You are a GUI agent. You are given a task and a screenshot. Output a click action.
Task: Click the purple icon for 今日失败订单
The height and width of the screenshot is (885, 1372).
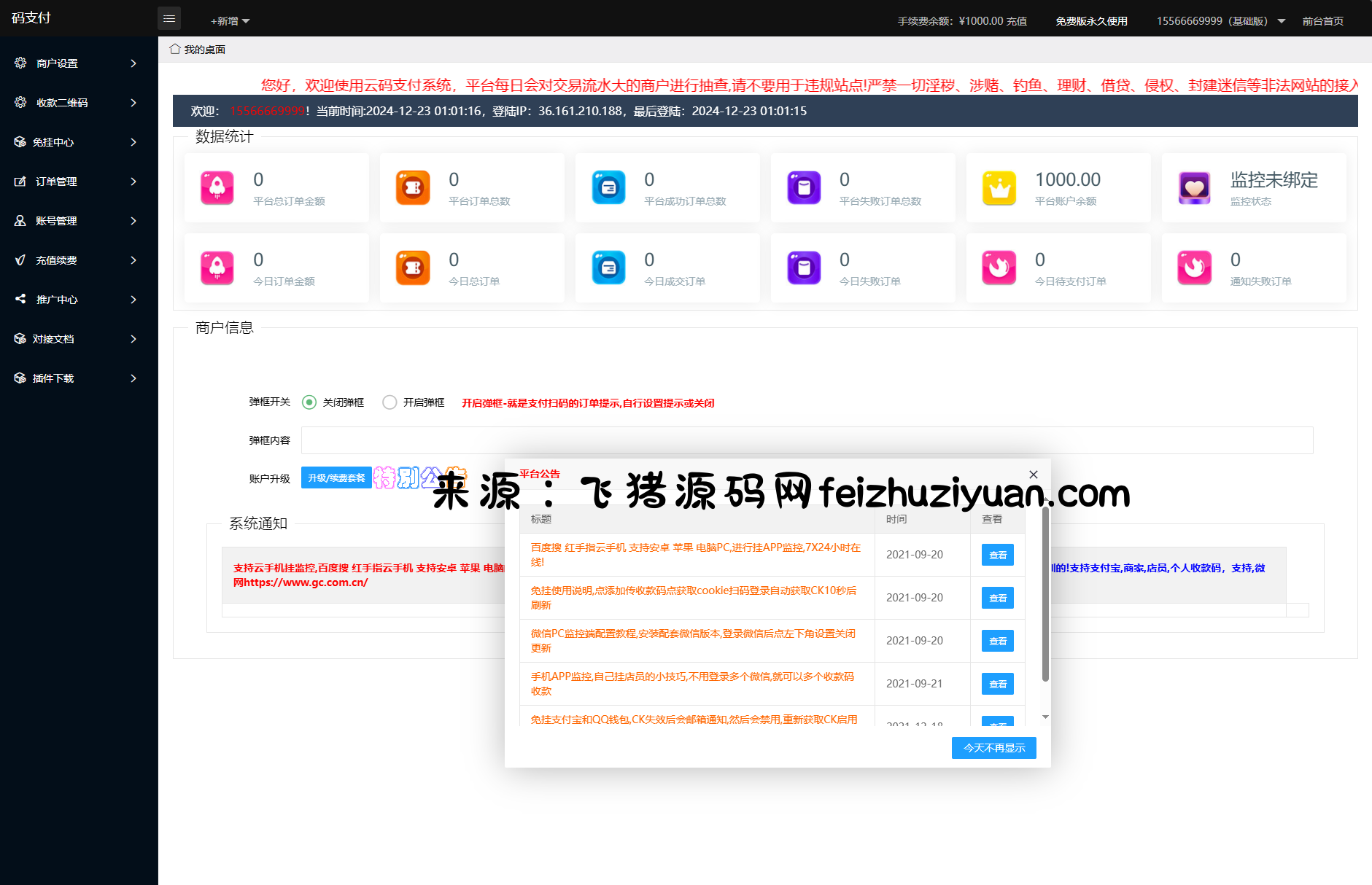click(x=804, y=268)
